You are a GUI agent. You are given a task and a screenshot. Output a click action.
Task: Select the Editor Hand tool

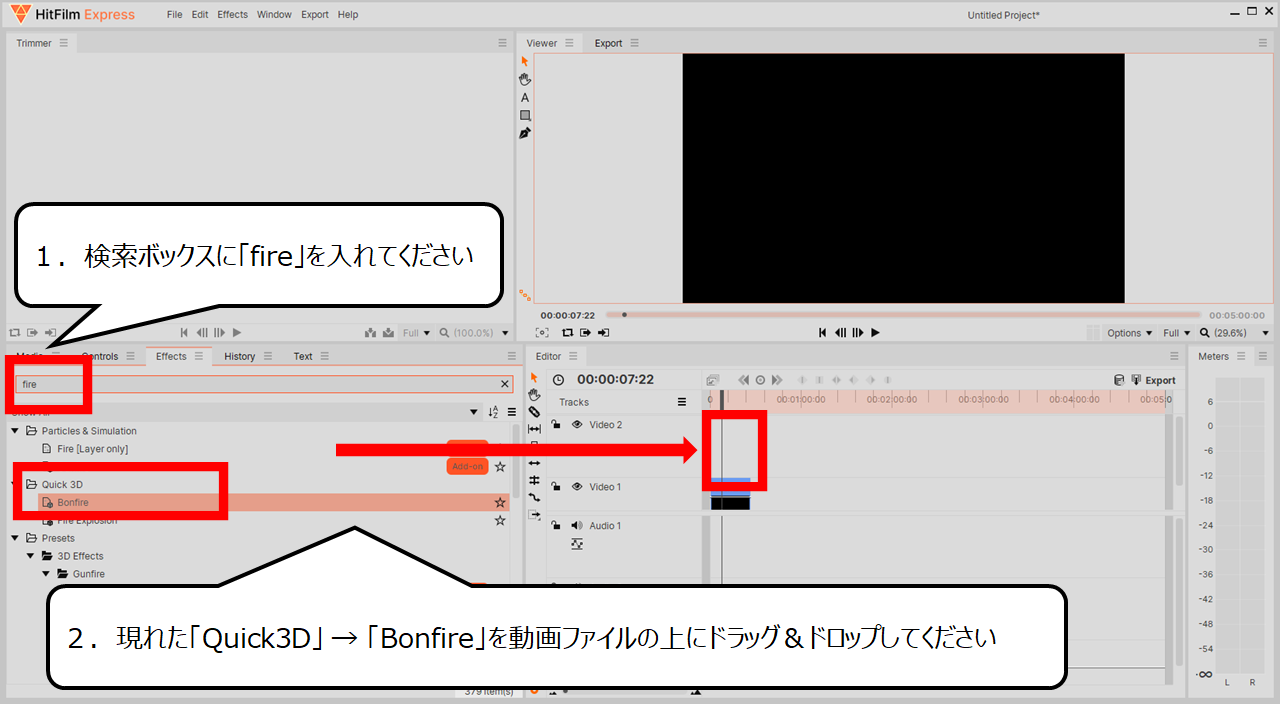tap(534, 394)
